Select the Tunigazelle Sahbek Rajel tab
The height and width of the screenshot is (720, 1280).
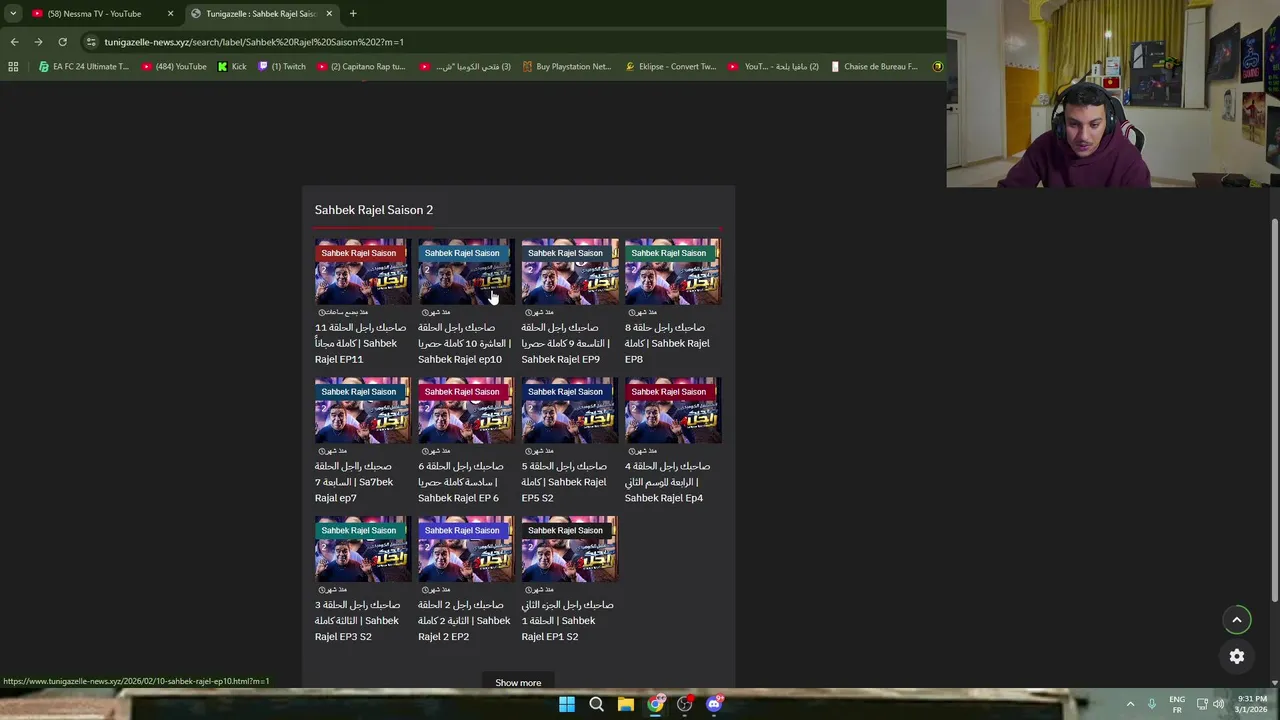pos(262,14)
